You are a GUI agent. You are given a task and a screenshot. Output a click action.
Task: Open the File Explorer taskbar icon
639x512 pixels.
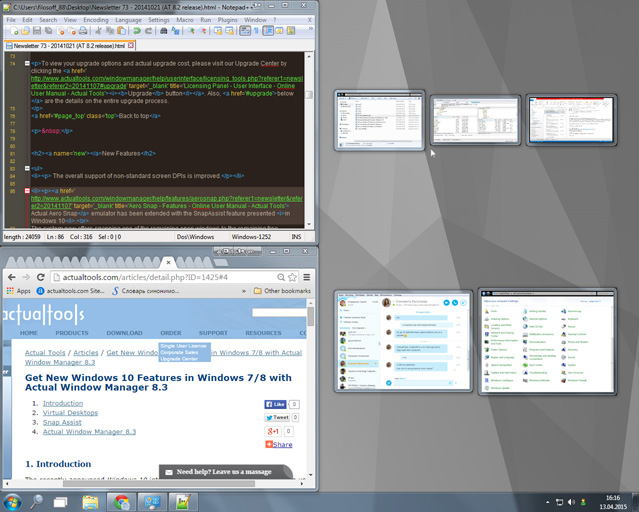(90, 502)
